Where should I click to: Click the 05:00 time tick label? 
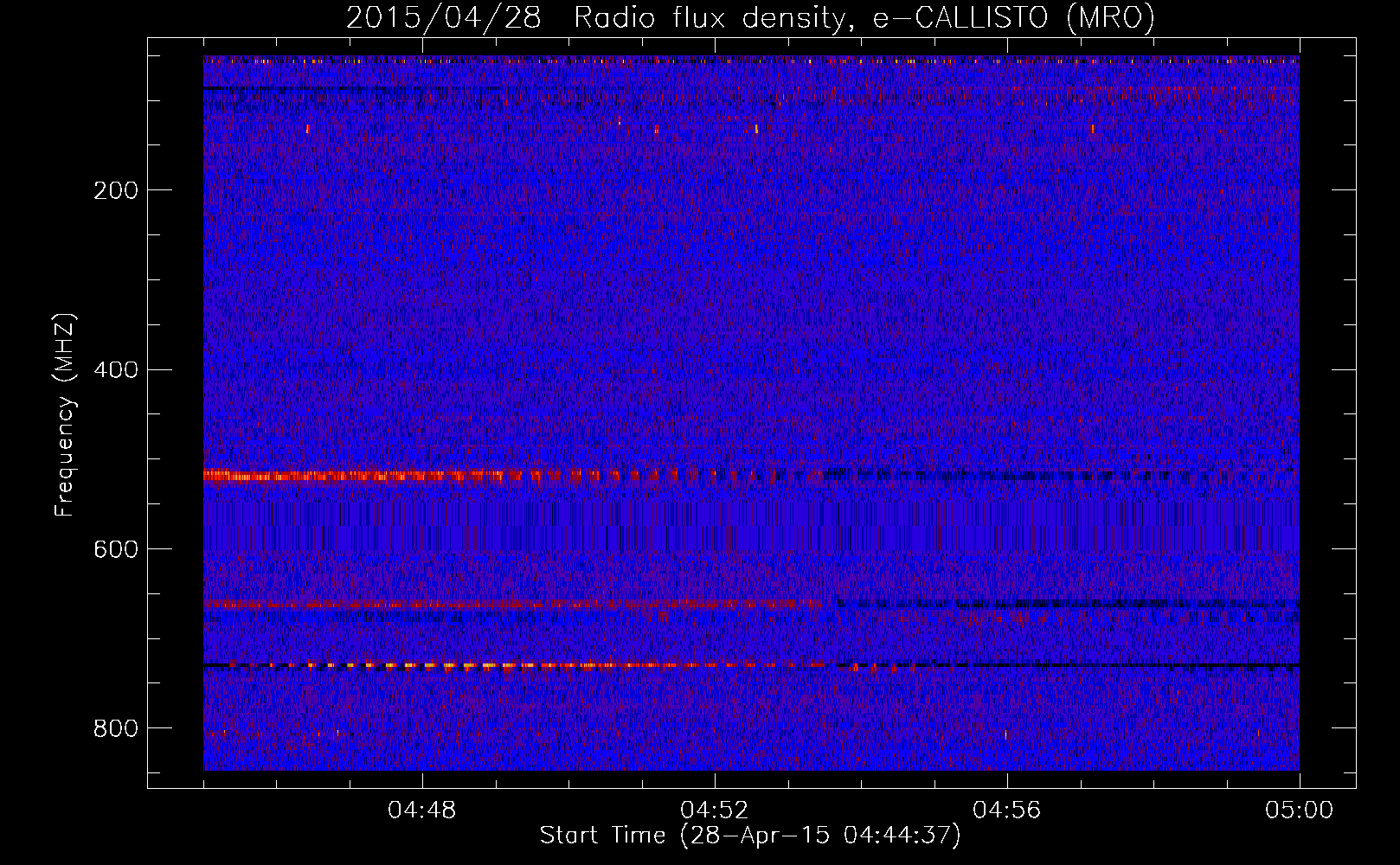pyautogui.click(x=1300, y=811)
